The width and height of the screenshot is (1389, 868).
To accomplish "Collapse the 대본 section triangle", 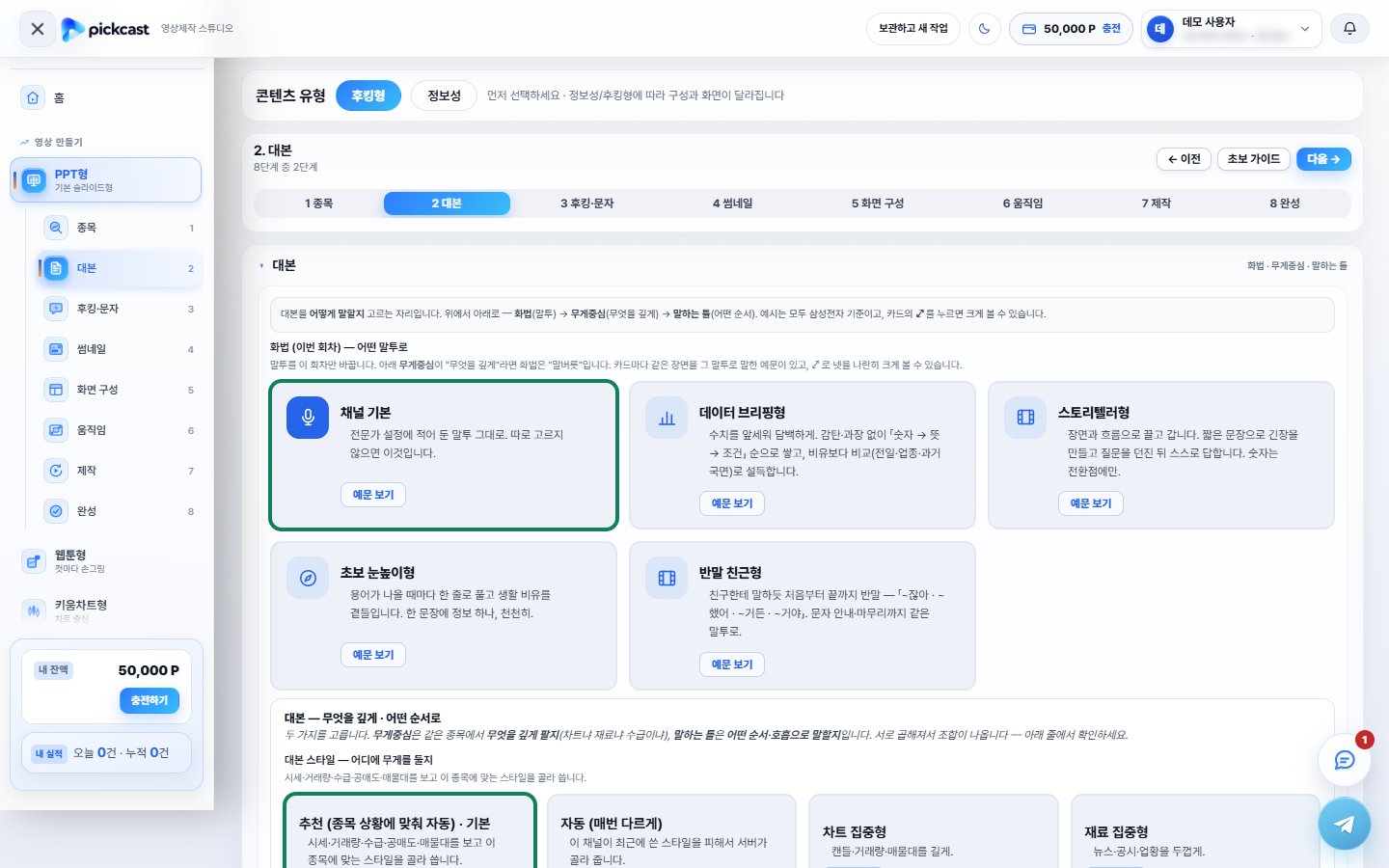I will pos(261,265).
